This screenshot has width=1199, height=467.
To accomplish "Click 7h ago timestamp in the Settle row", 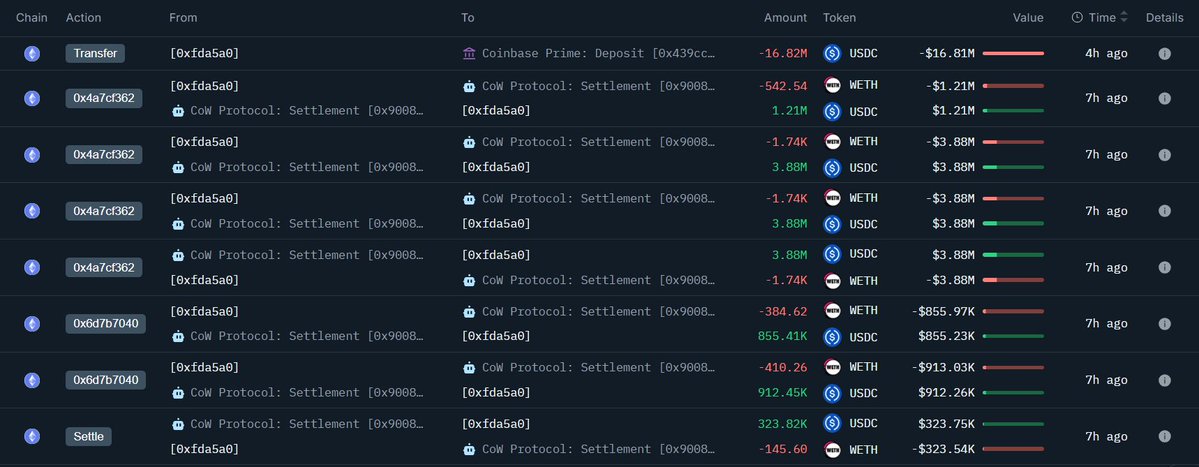I will (x=1106, y=436).
